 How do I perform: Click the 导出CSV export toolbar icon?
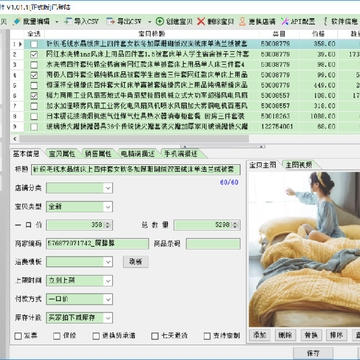pos(110,21)
